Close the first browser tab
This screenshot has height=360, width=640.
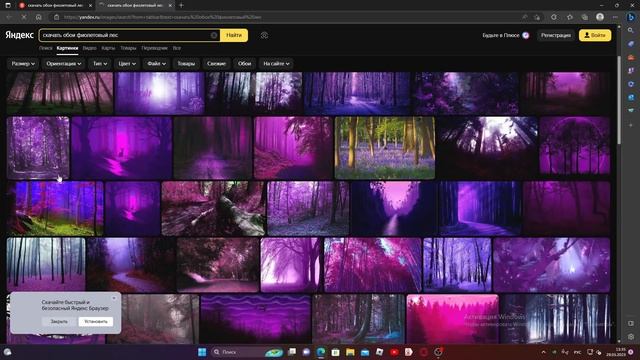click(x=90, y=5)
